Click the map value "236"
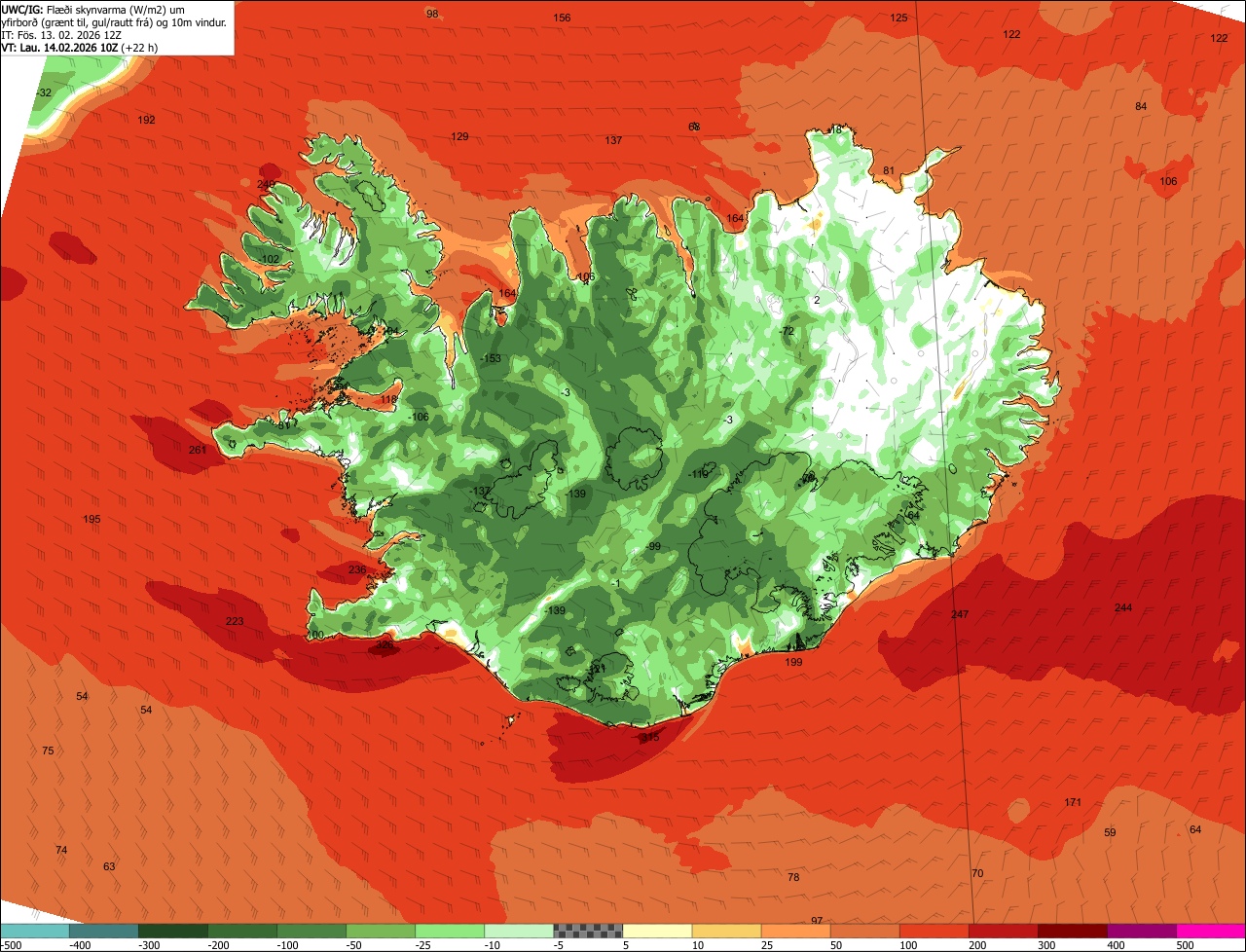Image resolution: width=1246 pixels, height=952 pixels. (357, 569)
